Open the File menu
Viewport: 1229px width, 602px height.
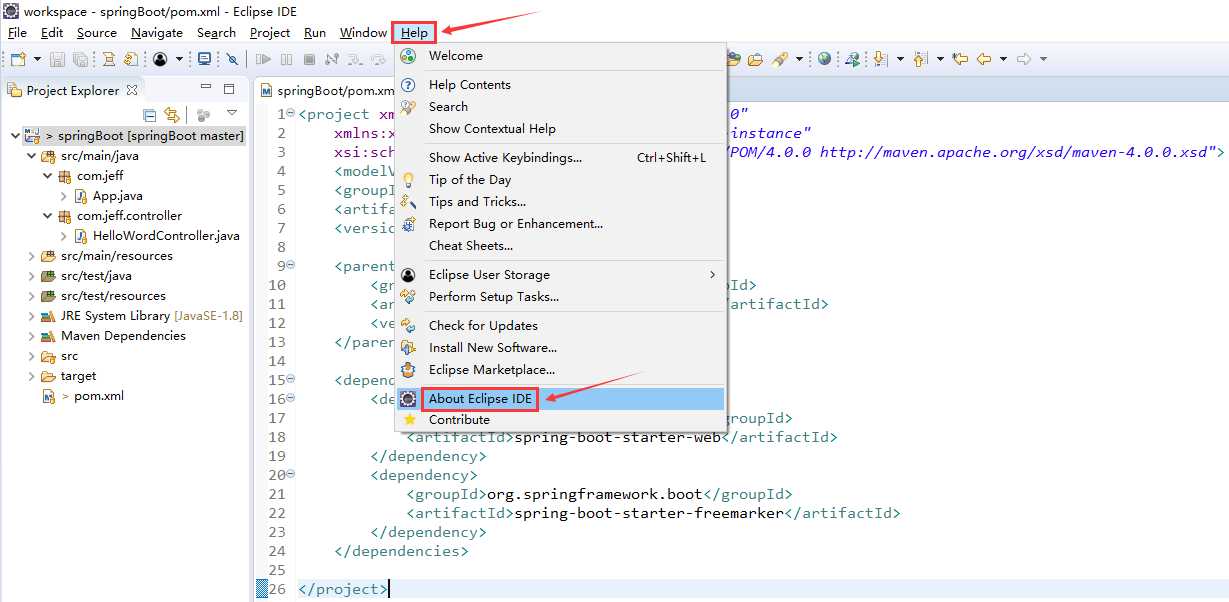pyautogui.click(x=17, y=33)
